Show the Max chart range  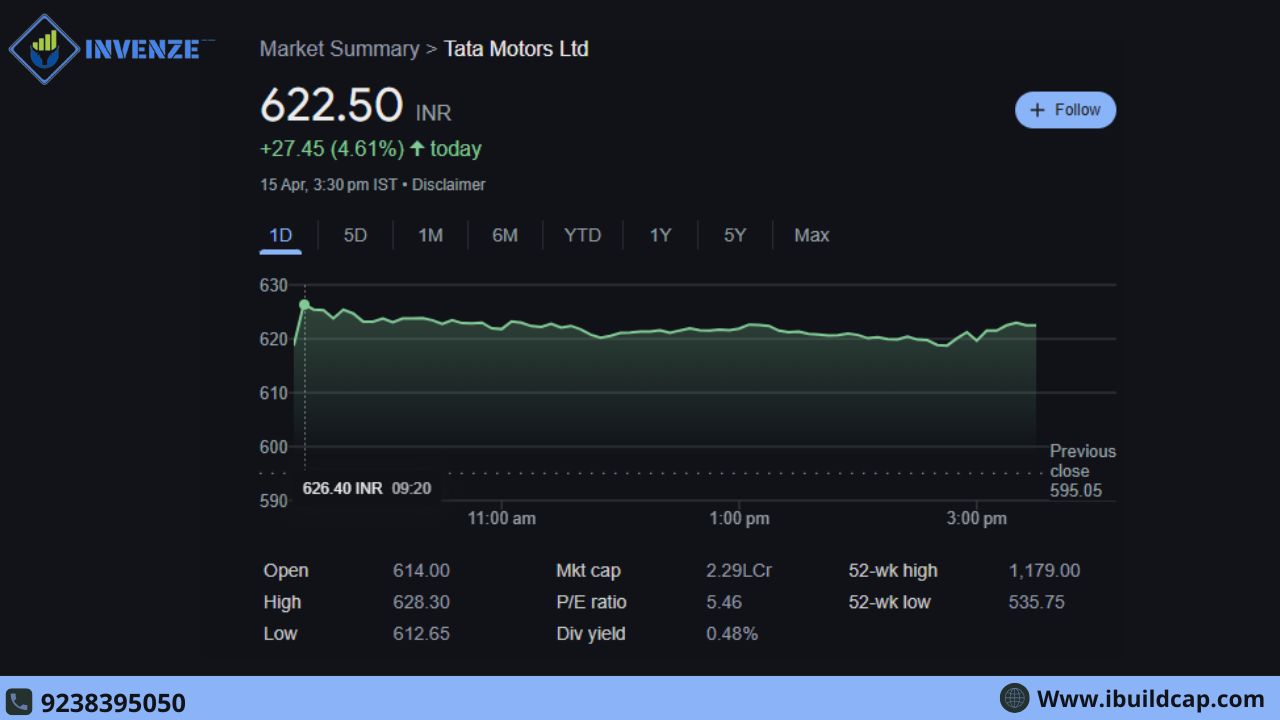click(x=811, y=235)
